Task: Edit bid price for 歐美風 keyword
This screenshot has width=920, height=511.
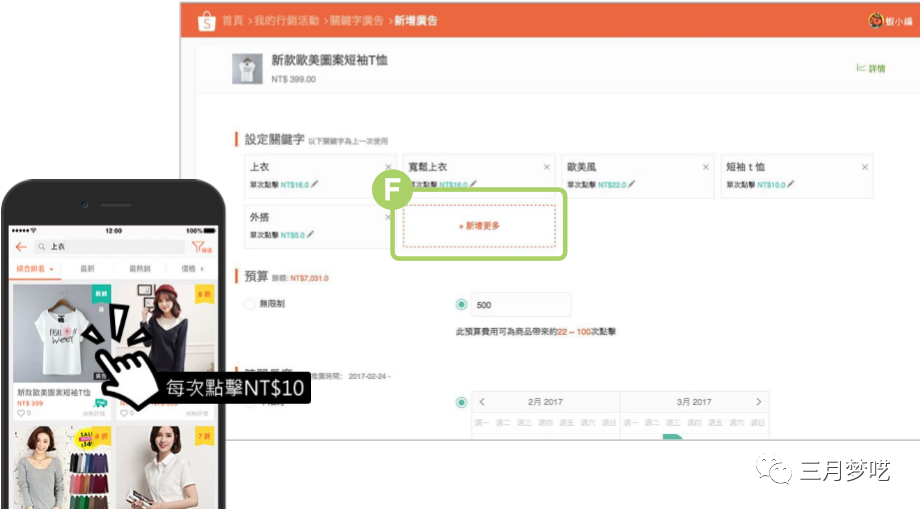Action: click(x=631, y=184)
